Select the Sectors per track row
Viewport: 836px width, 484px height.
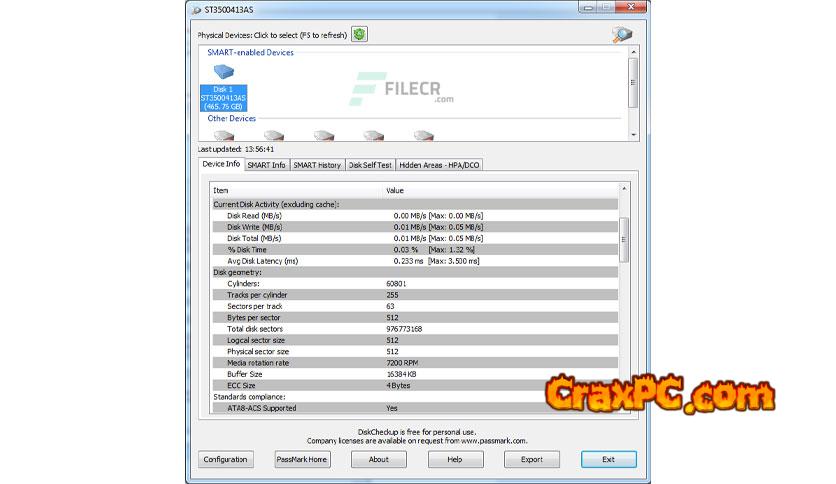point(415,306)
